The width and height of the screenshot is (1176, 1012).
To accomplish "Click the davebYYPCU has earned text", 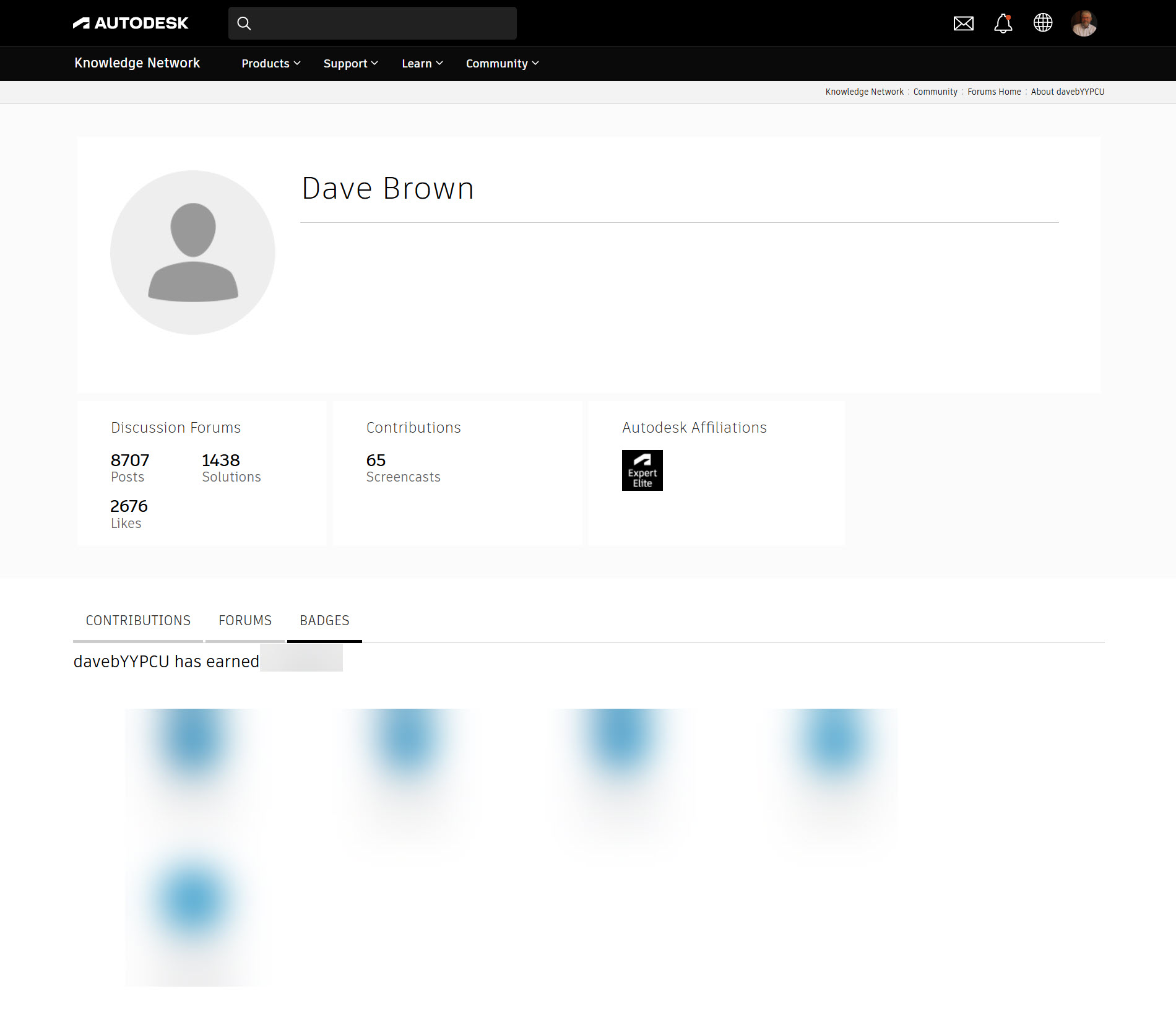I will 166,661.
